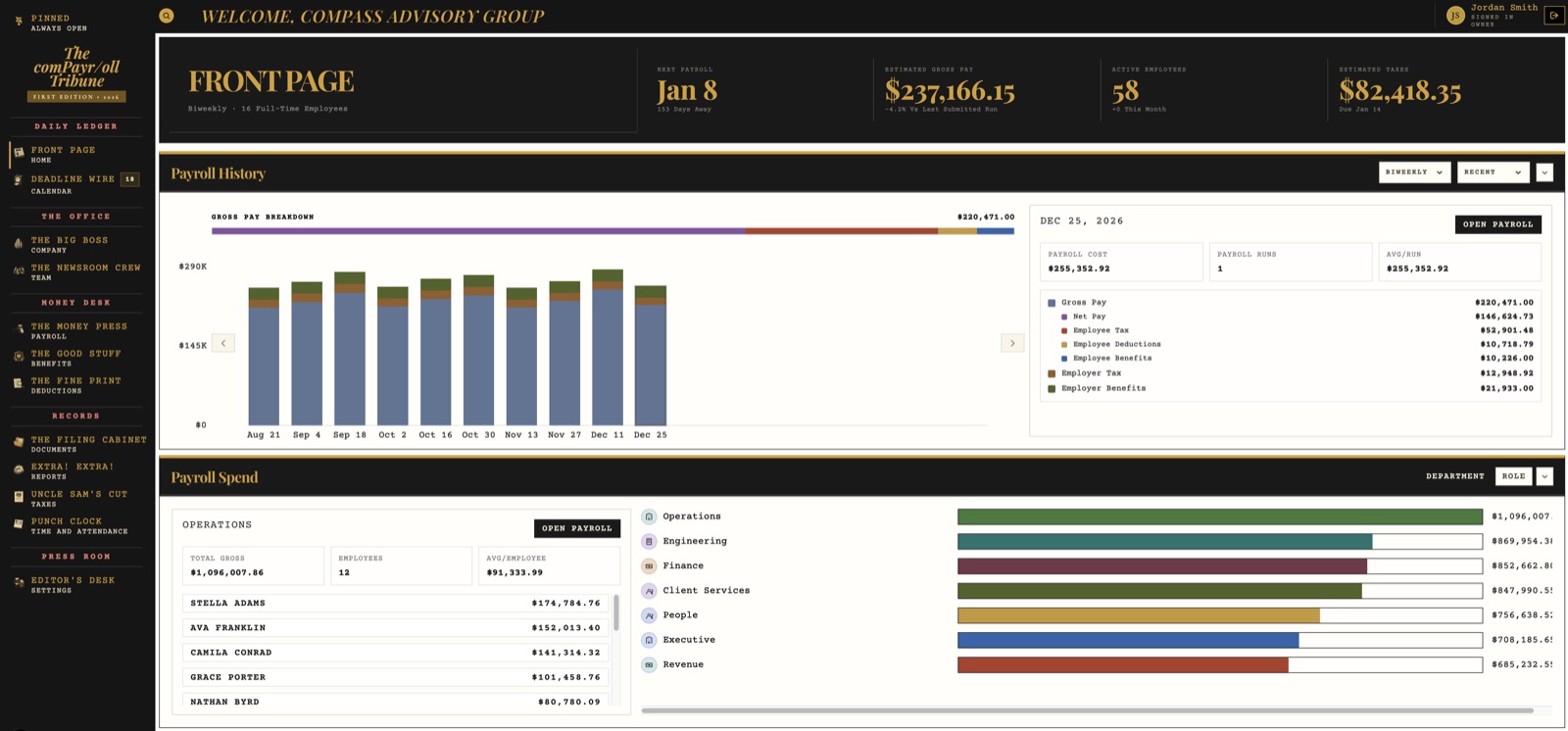
Task: Select Stella Adams employee row
Action: 395,604
